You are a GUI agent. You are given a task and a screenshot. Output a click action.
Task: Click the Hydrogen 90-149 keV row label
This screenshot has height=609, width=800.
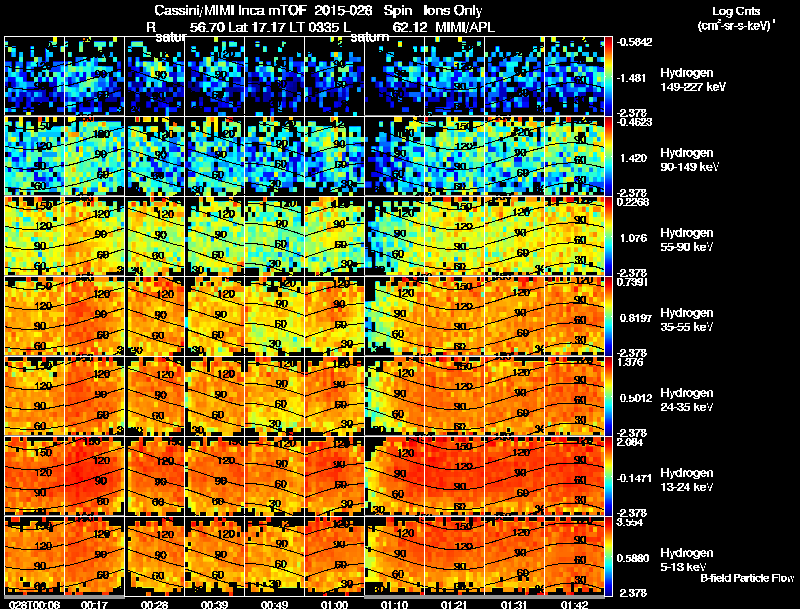point(690,160)
